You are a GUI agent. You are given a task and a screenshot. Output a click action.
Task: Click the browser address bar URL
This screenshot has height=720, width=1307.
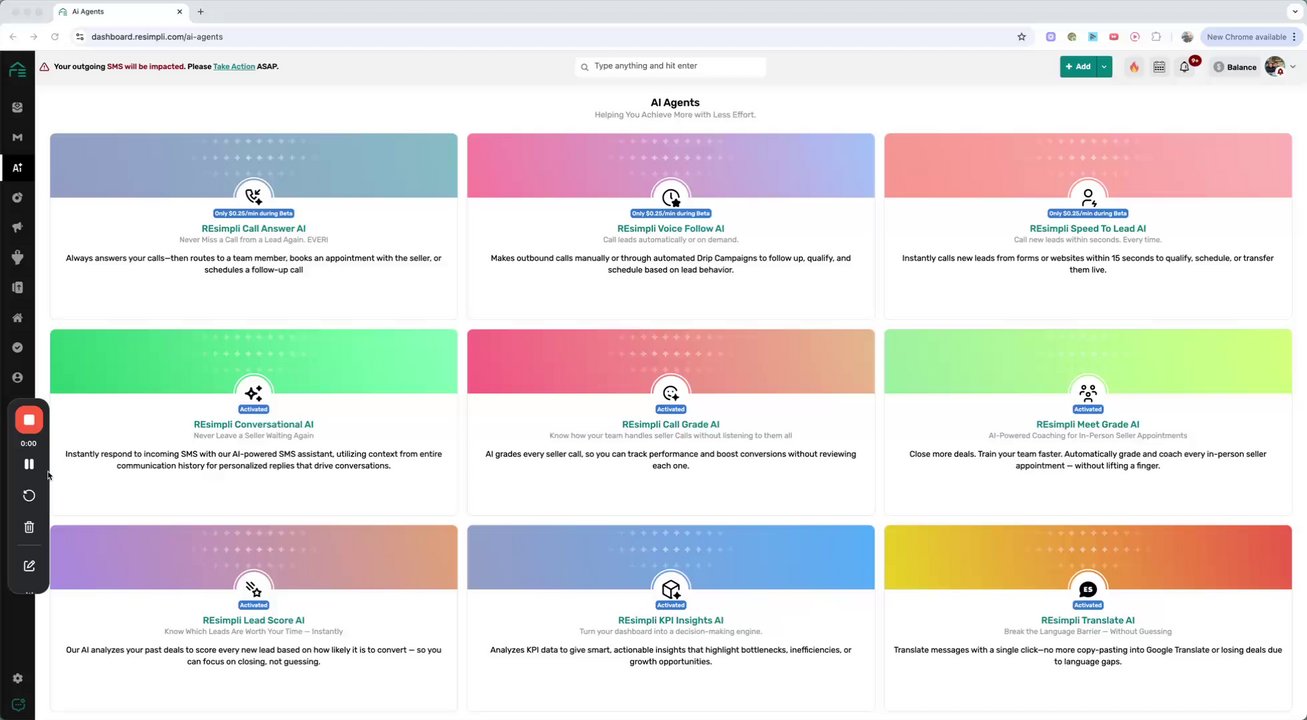tap(157, 37)
